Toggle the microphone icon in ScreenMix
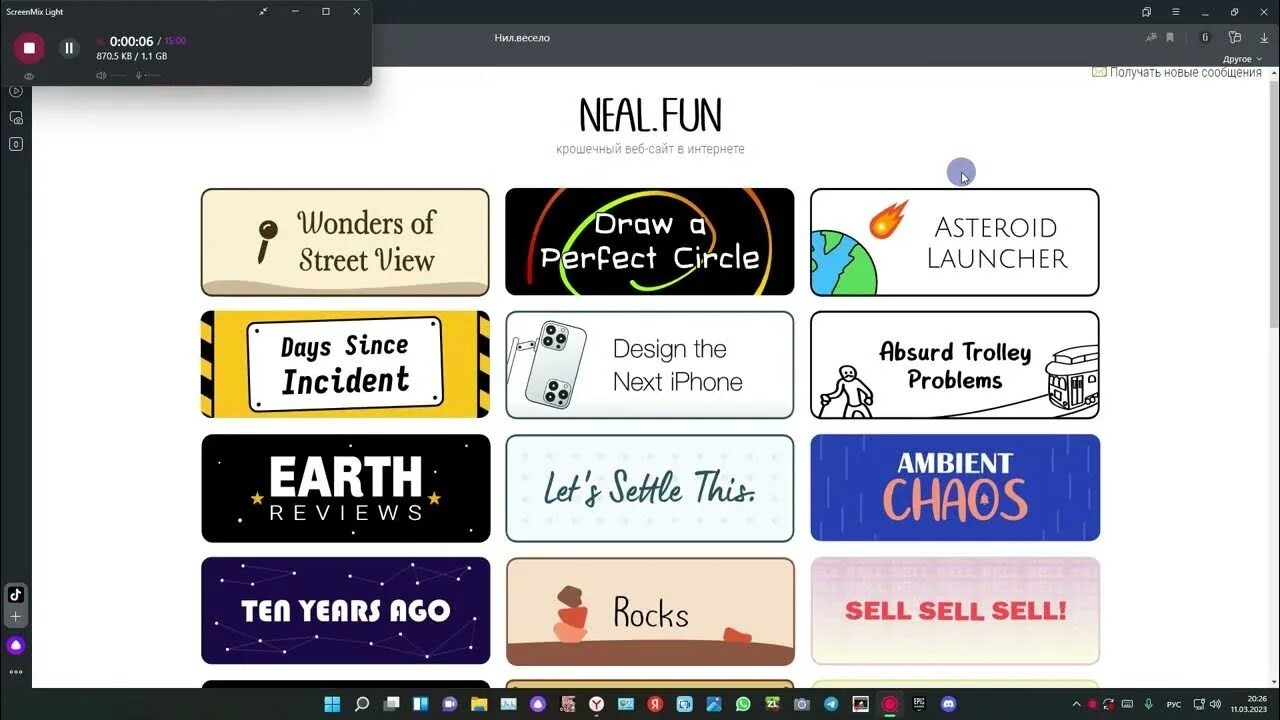The height and width of the screenshot is (720, 1280). tap(138, 75)
